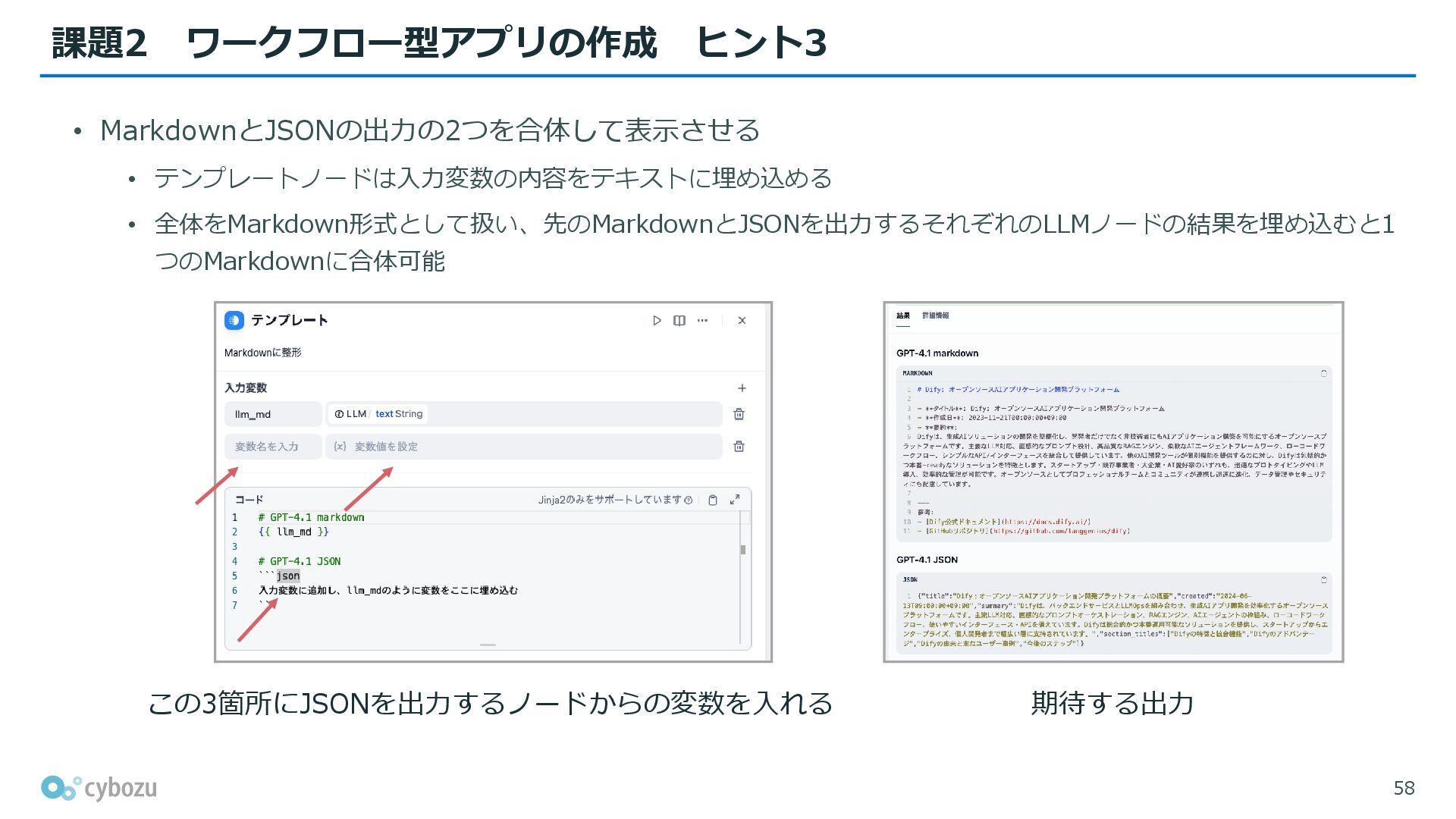Open the docs.dify.ai link in the output
The image size is (1456, 819).
tap(1046, 522)
